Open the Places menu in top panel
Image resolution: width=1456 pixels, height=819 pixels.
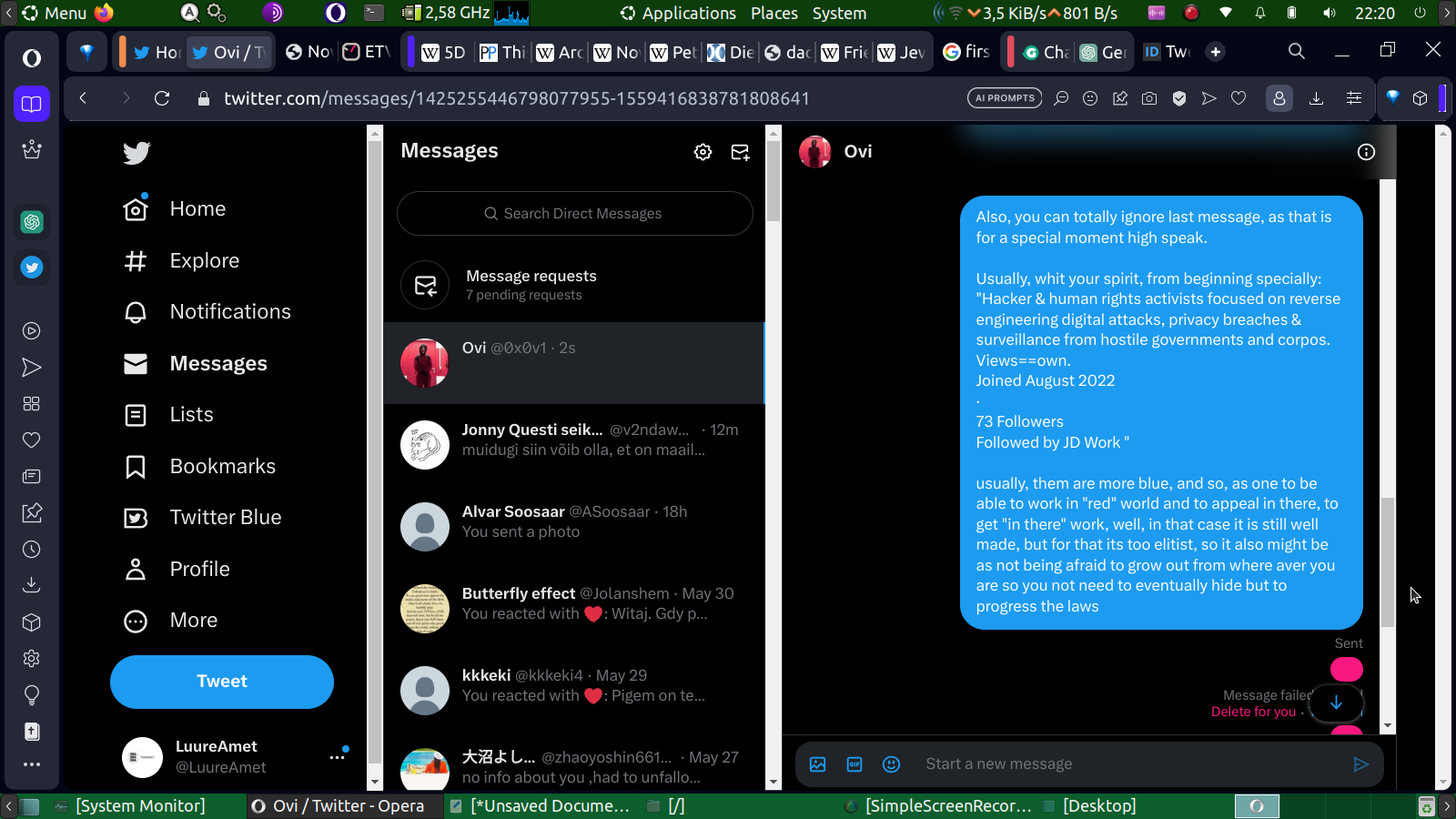(x=774, y=13)
